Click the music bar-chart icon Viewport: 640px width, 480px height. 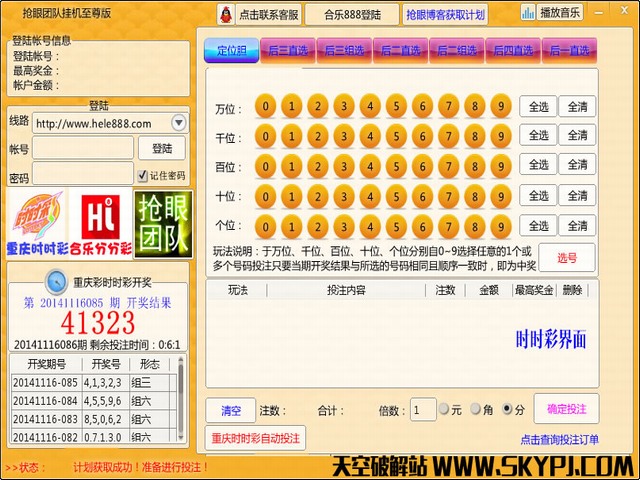point(528,13)
